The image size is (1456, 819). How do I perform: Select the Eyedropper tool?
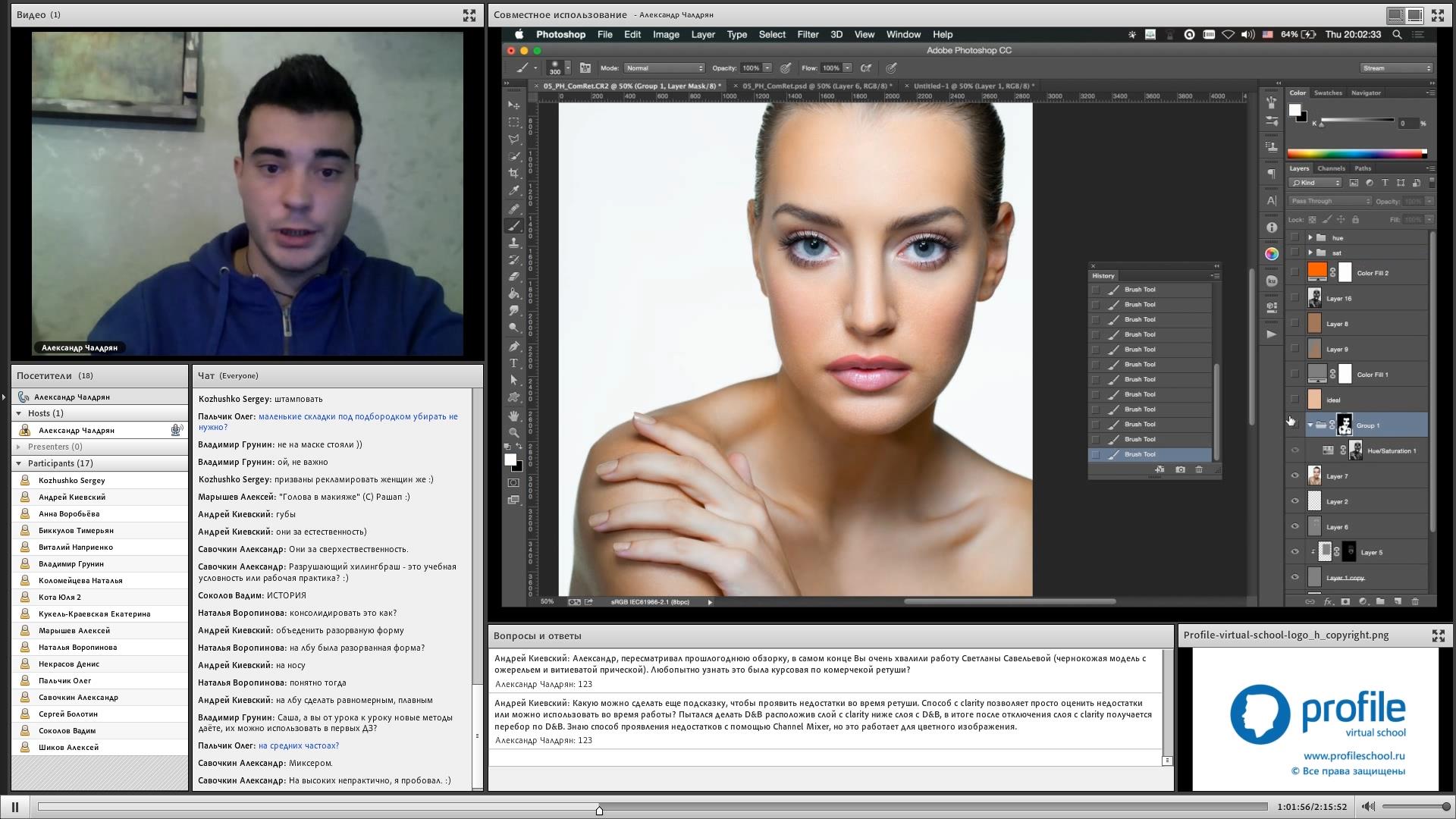pyautogui.click(x=513, y=190)
